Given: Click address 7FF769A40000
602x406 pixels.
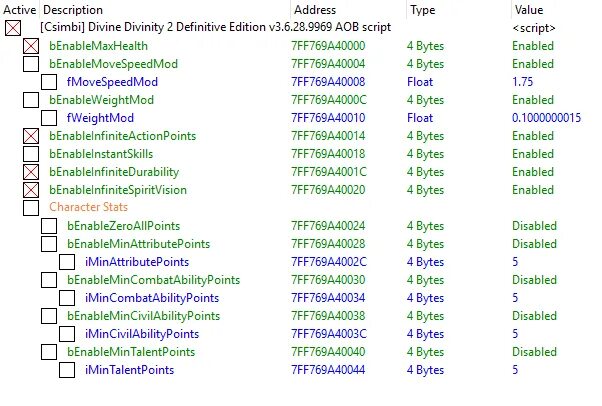Looking at the screenshot, I should 328,46.
